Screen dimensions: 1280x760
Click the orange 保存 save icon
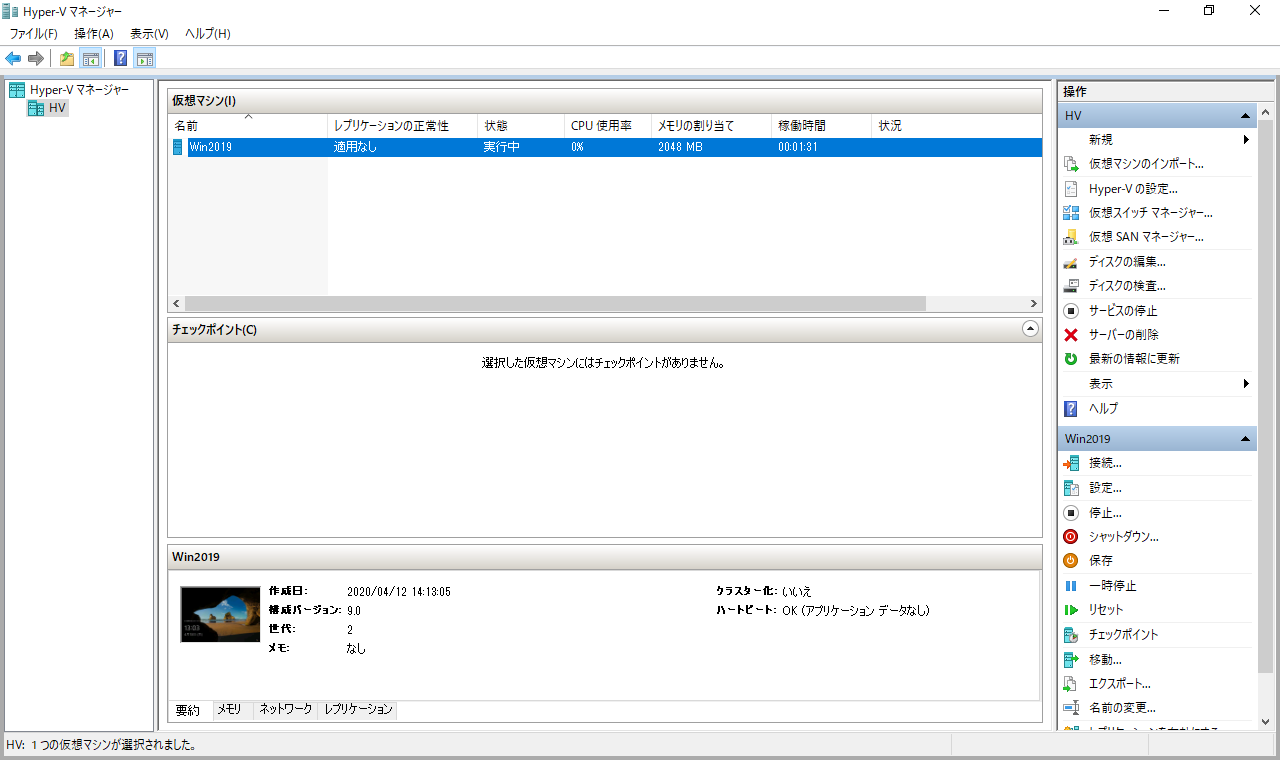pos(1071,561)
